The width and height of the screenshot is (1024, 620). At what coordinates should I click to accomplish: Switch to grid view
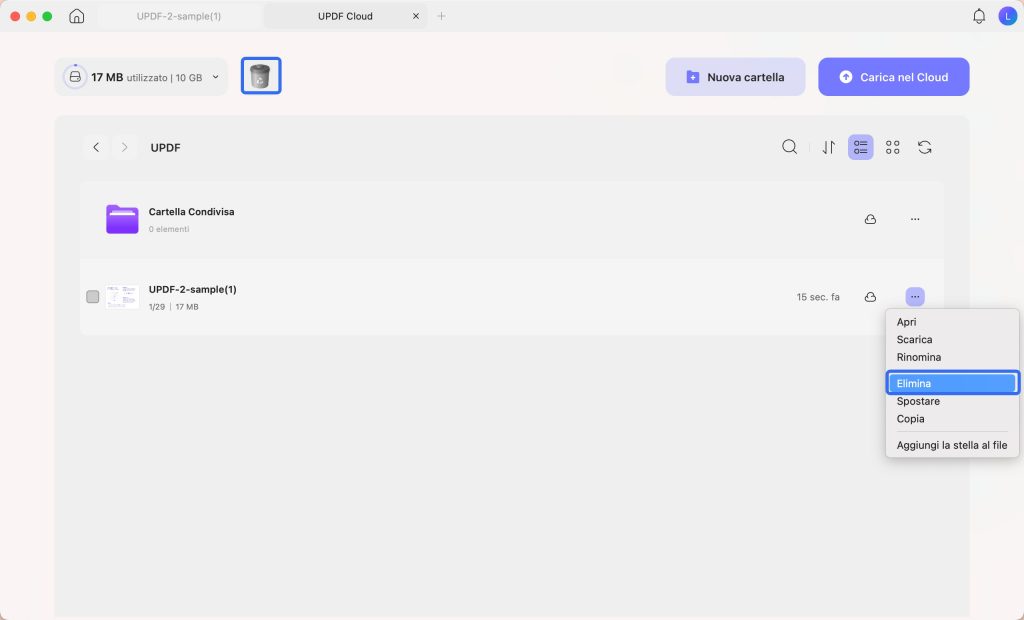coord(892,147)
